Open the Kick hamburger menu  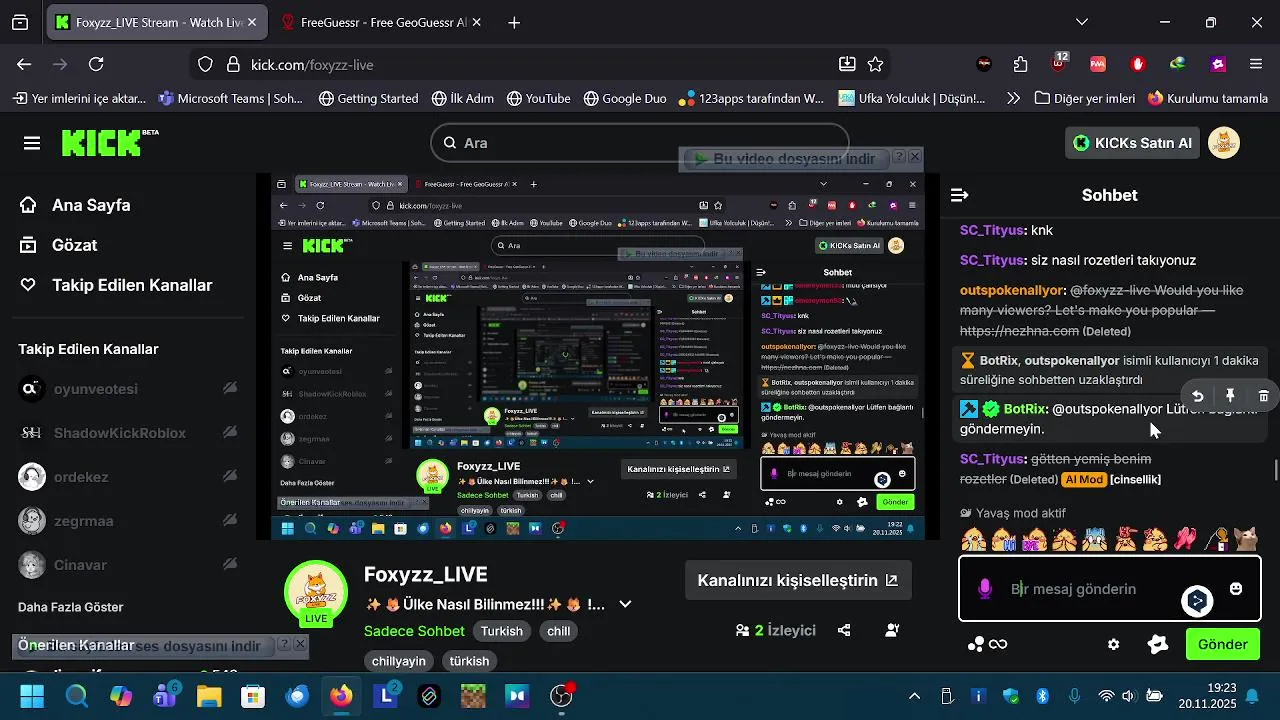tap(32, 143)
